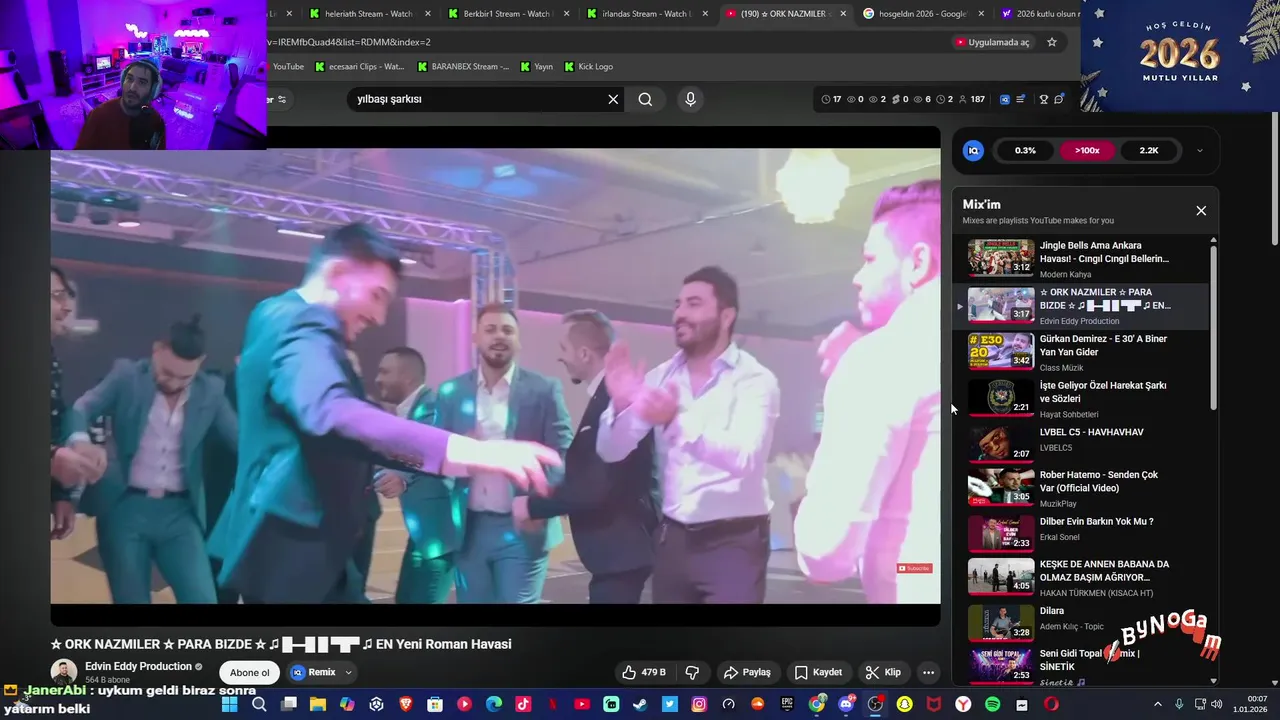Open Spotify from the taskbar
Viewport: 1280px width, 720px height.
pyautogui.click(x=992, y=704)
